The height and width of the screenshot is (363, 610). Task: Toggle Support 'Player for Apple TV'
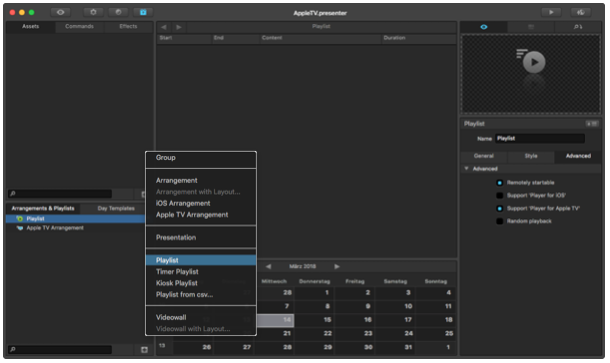pyautogui.click(x=500, y=209)
